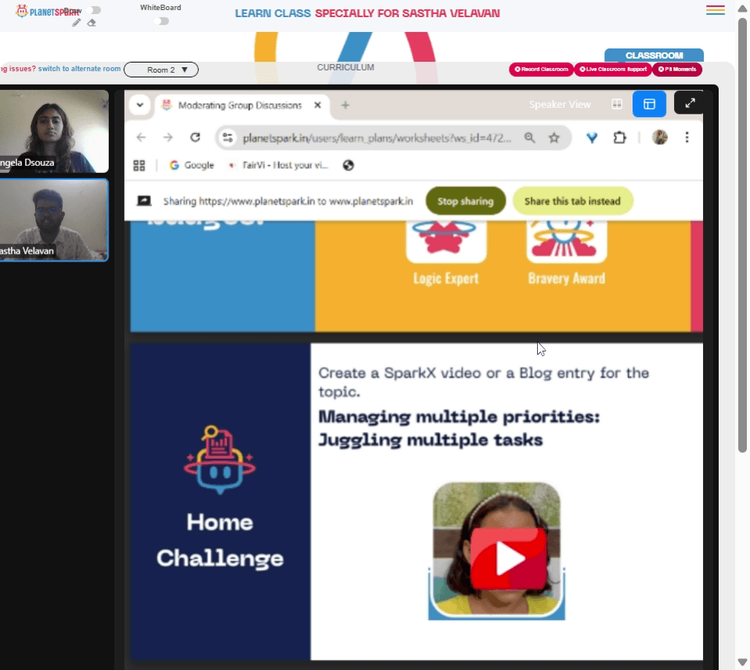The width and height of the screenshot is (750, 670).
Task: Go forward in the browser
Action: pyautogui.click(x=168, y=138)
